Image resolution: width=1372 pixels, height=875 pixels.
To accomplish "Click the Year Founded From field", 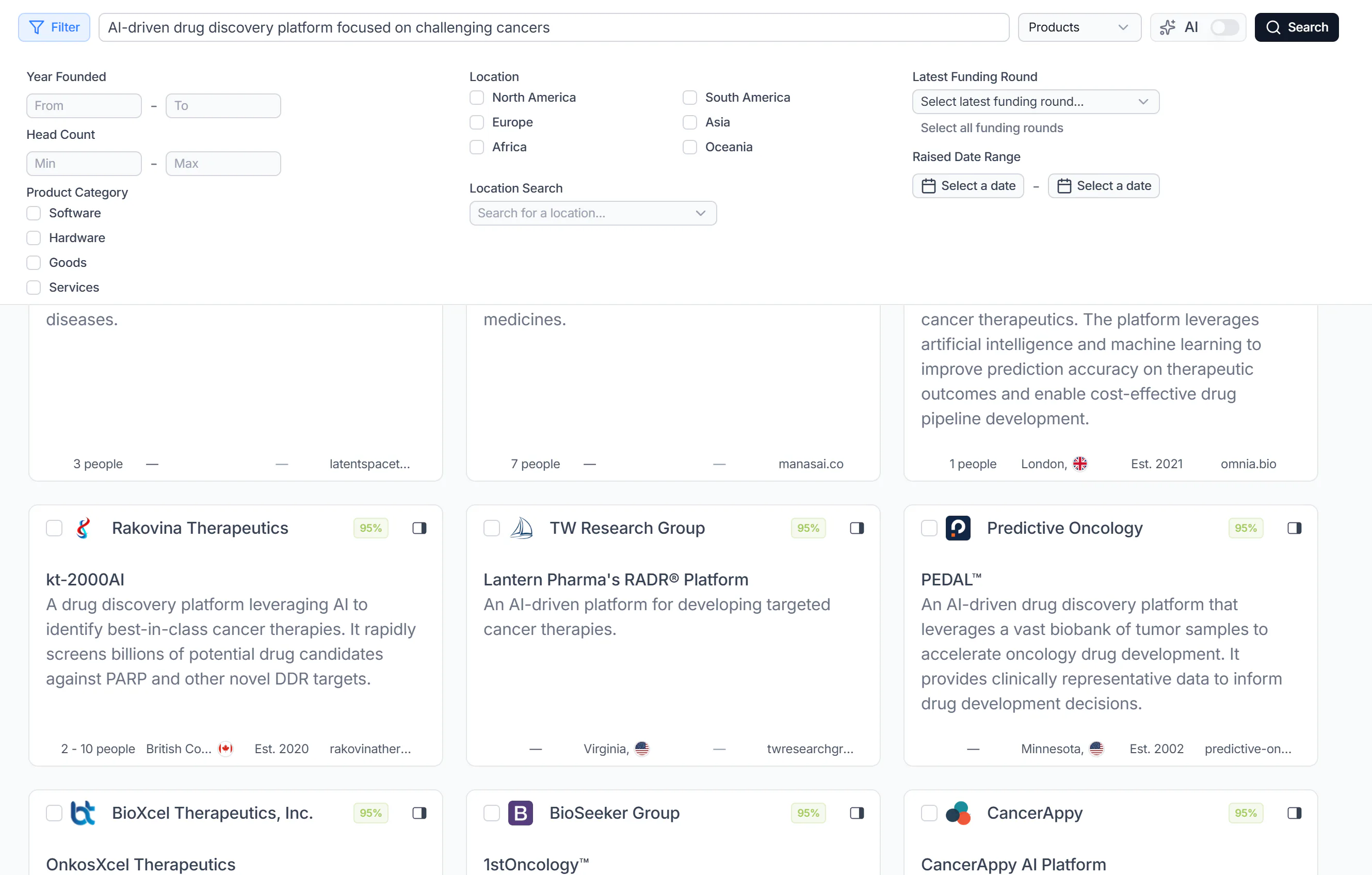I will [84, 106].
